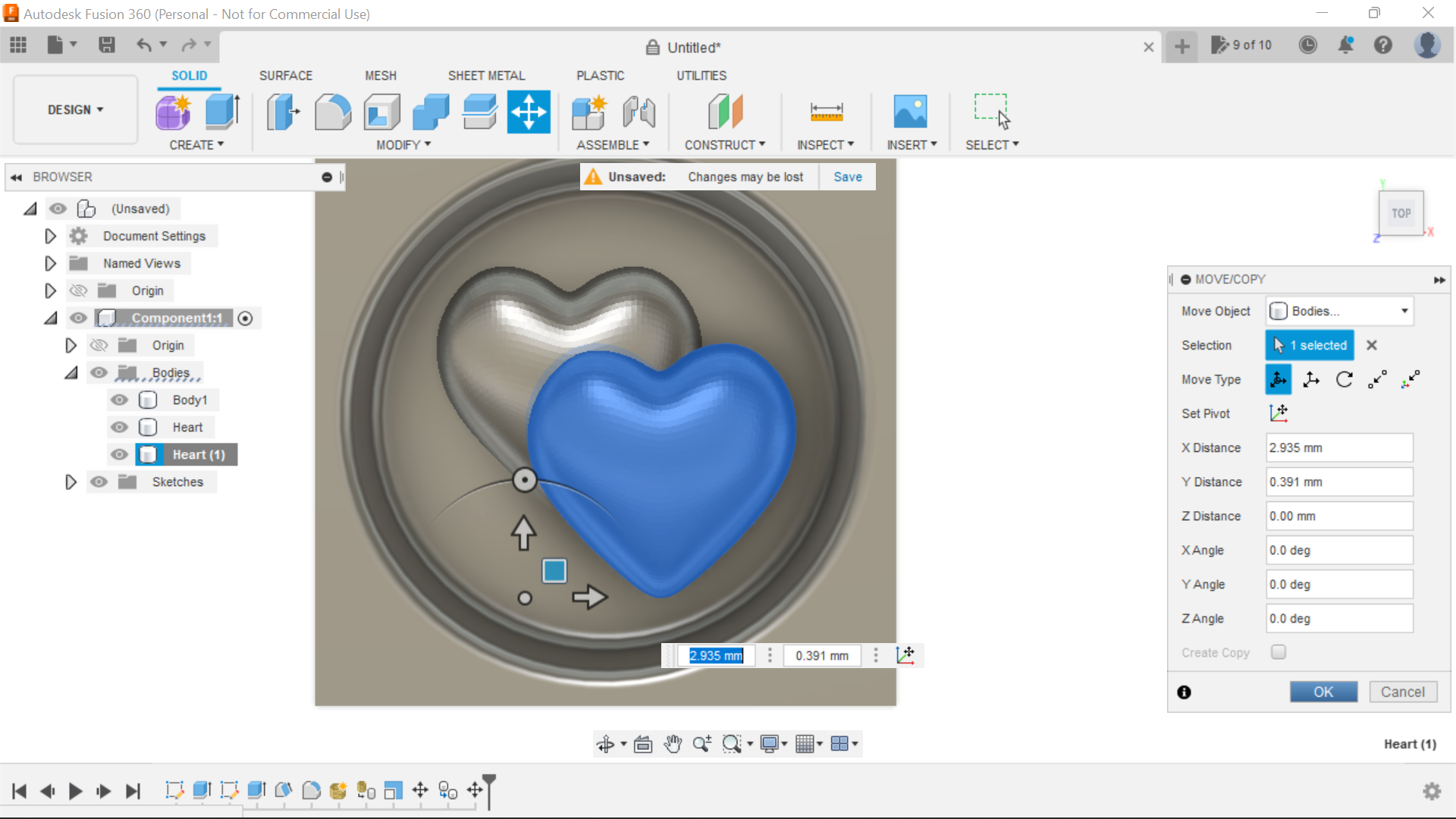
Task: Confirm the move by clicking OK
Action: (1323, 692)
